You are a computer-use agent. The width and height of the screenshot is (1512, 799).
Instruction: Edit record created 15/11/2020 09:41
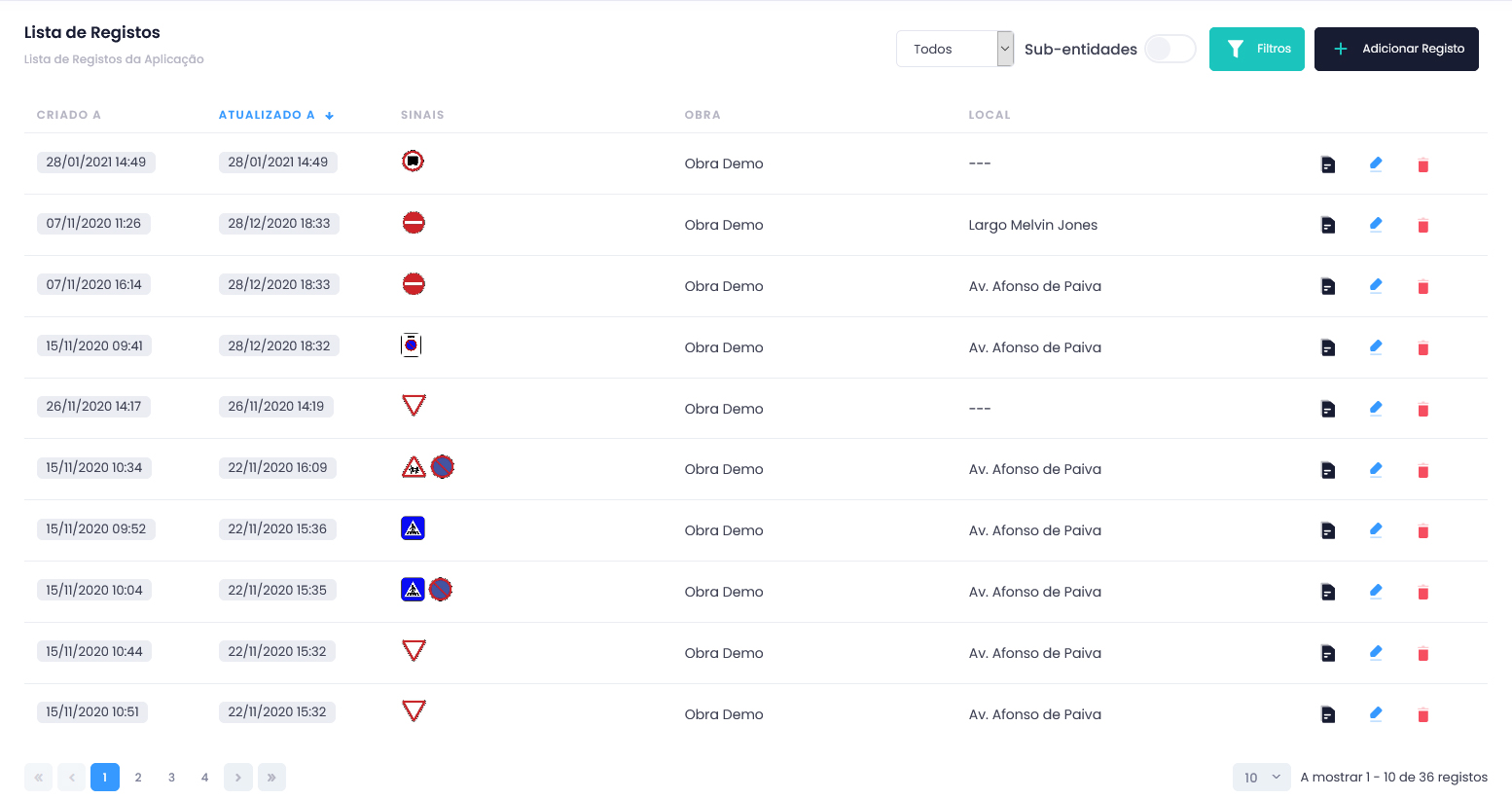pyautogui.click(x=1376, y=346)
